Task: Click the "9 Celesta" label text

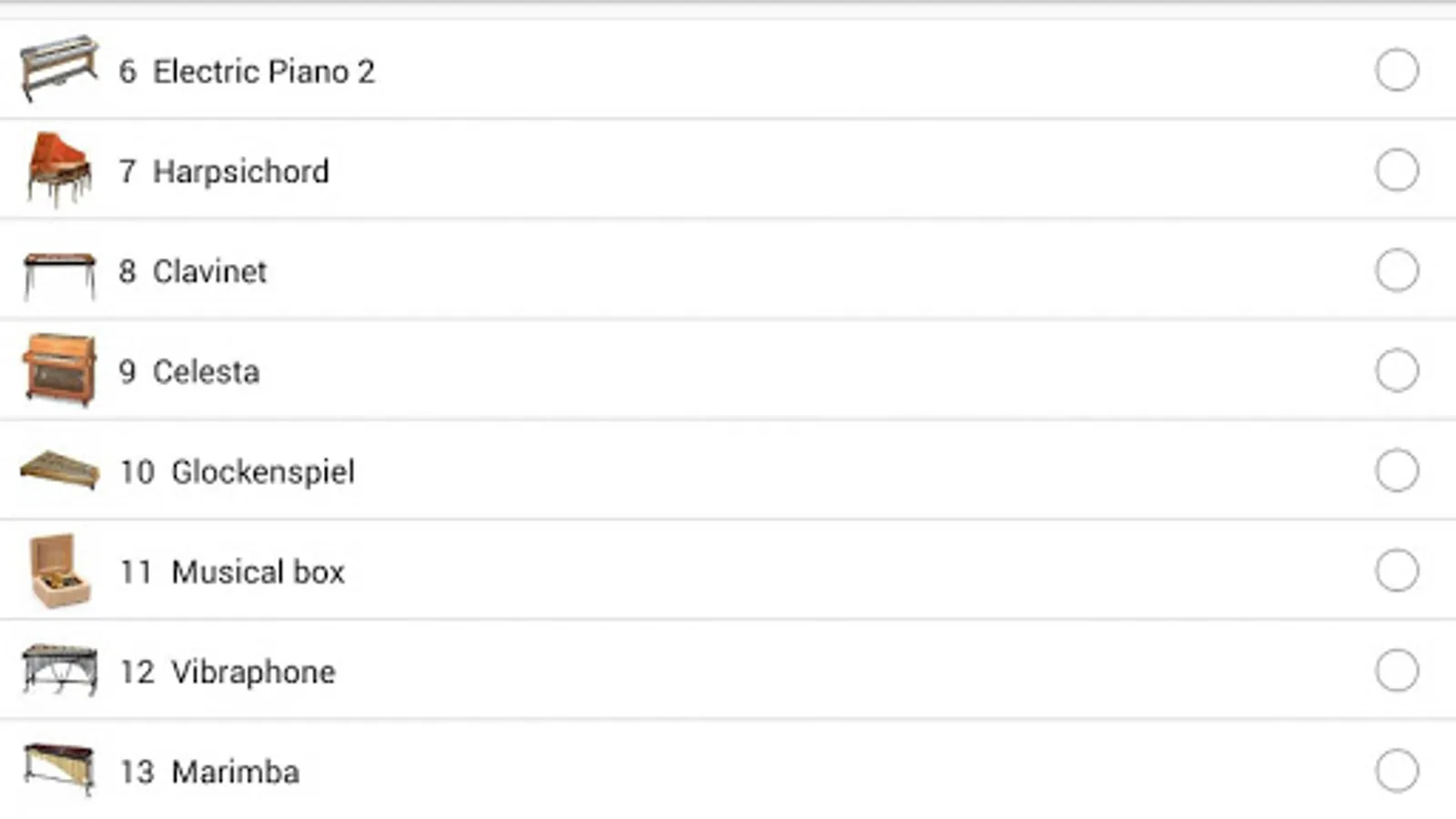Action: (x=189, y=371)
